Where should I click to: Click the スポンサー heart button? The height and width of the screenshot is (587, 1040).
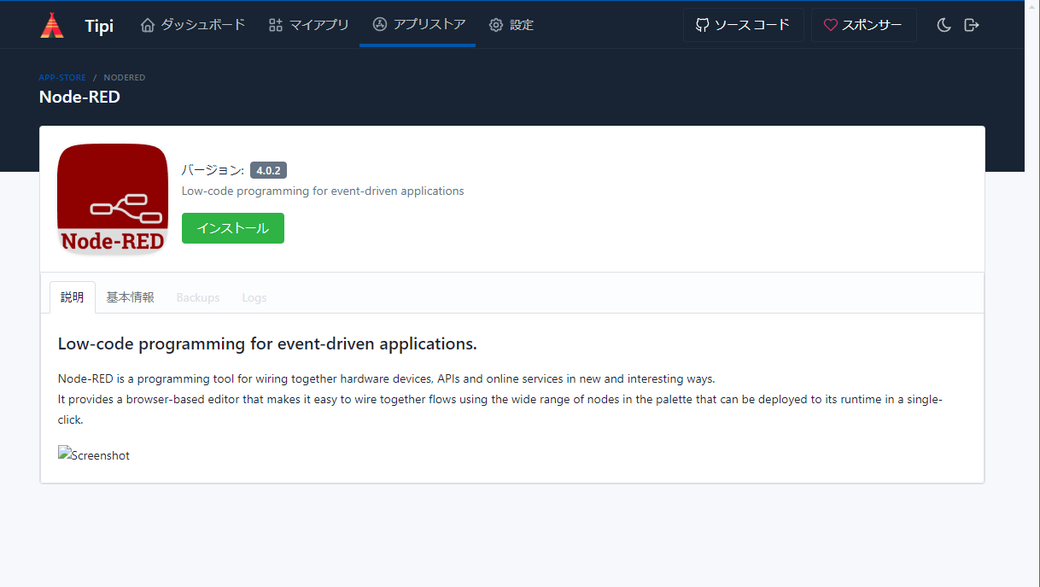click(x=863, y=25)
